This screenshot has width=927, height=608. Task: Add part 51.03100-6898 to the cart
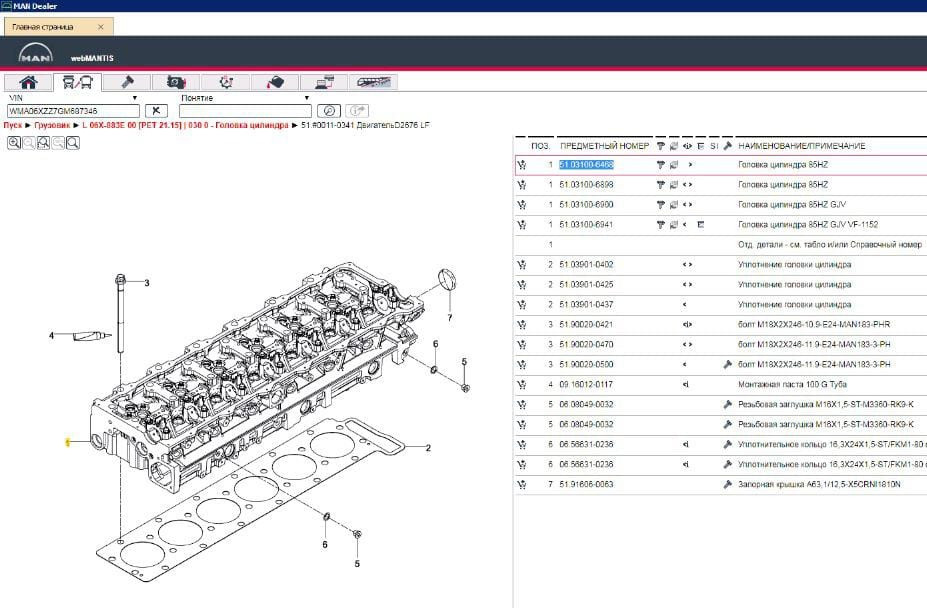[522, 185]
